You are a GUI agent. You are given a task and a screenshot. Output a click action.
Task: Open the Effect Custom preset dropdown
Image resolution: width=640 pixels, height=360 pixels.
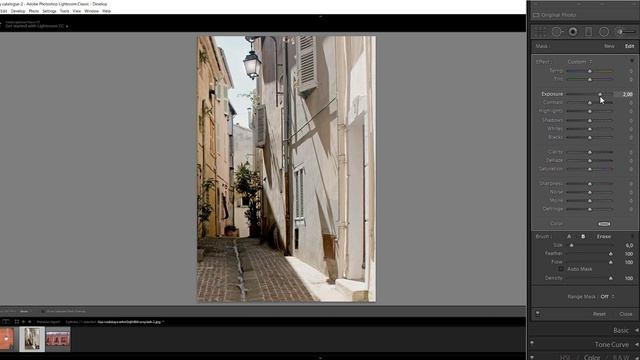point(580,62)
